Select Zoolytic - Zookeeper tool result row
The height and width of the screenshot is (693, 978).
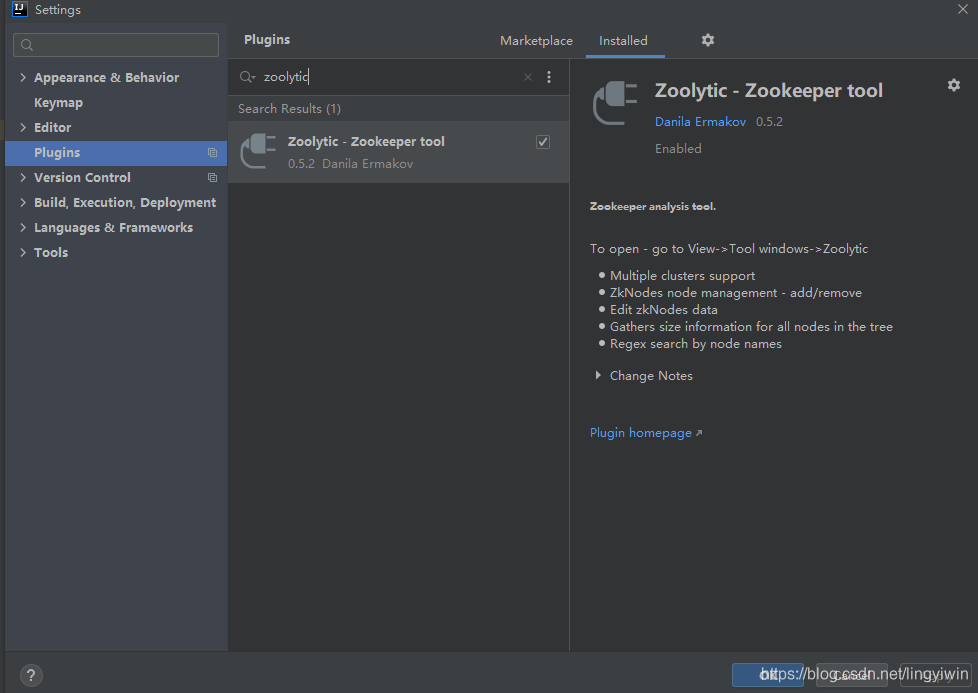point(399,152)
